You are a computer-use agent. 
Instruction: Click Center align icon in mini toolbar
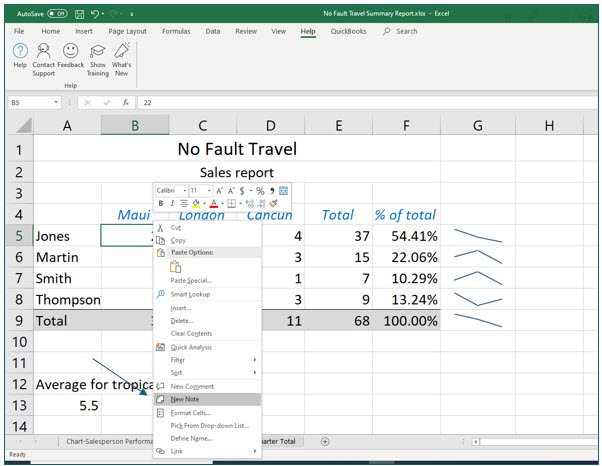pos(184,203)
